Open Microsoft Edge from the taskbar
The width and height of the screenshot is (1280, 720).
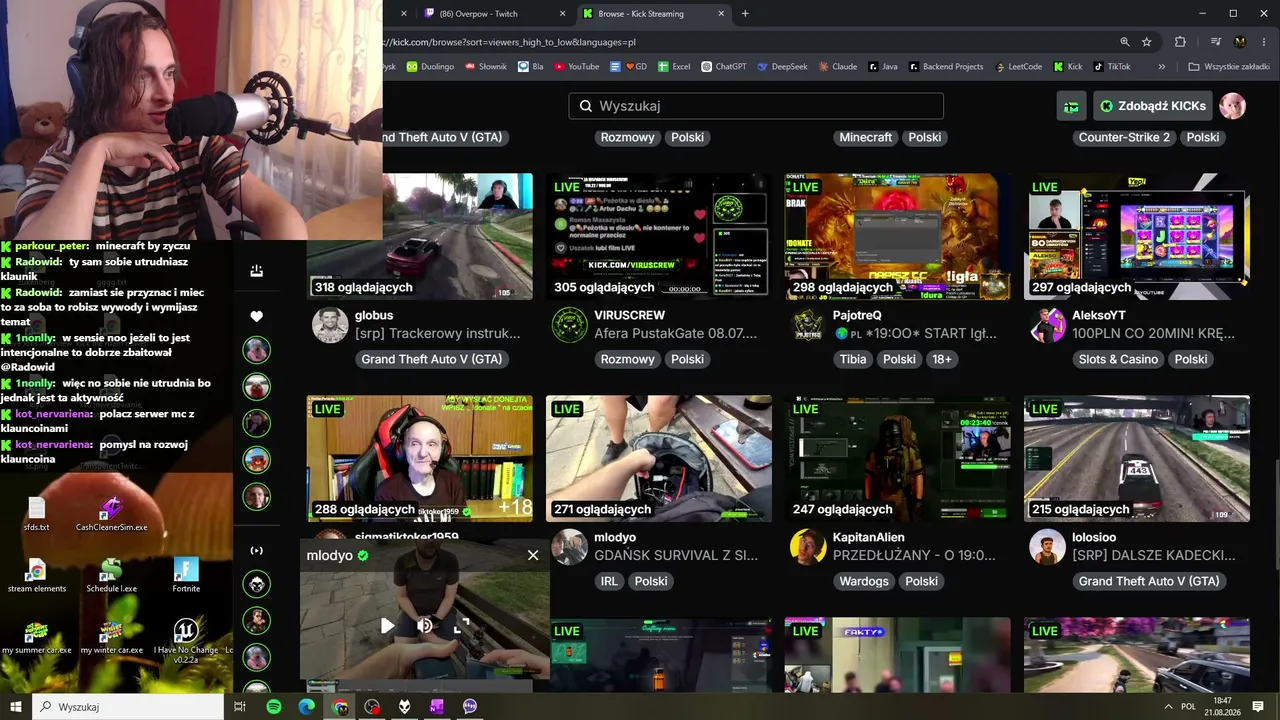pos(307,706)
